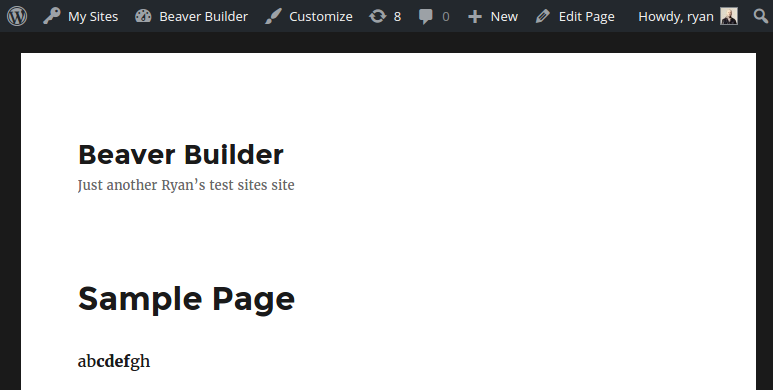773x390 pixels.
Task: Click the pencil Edit Page icon
Action: coord(543,16)
